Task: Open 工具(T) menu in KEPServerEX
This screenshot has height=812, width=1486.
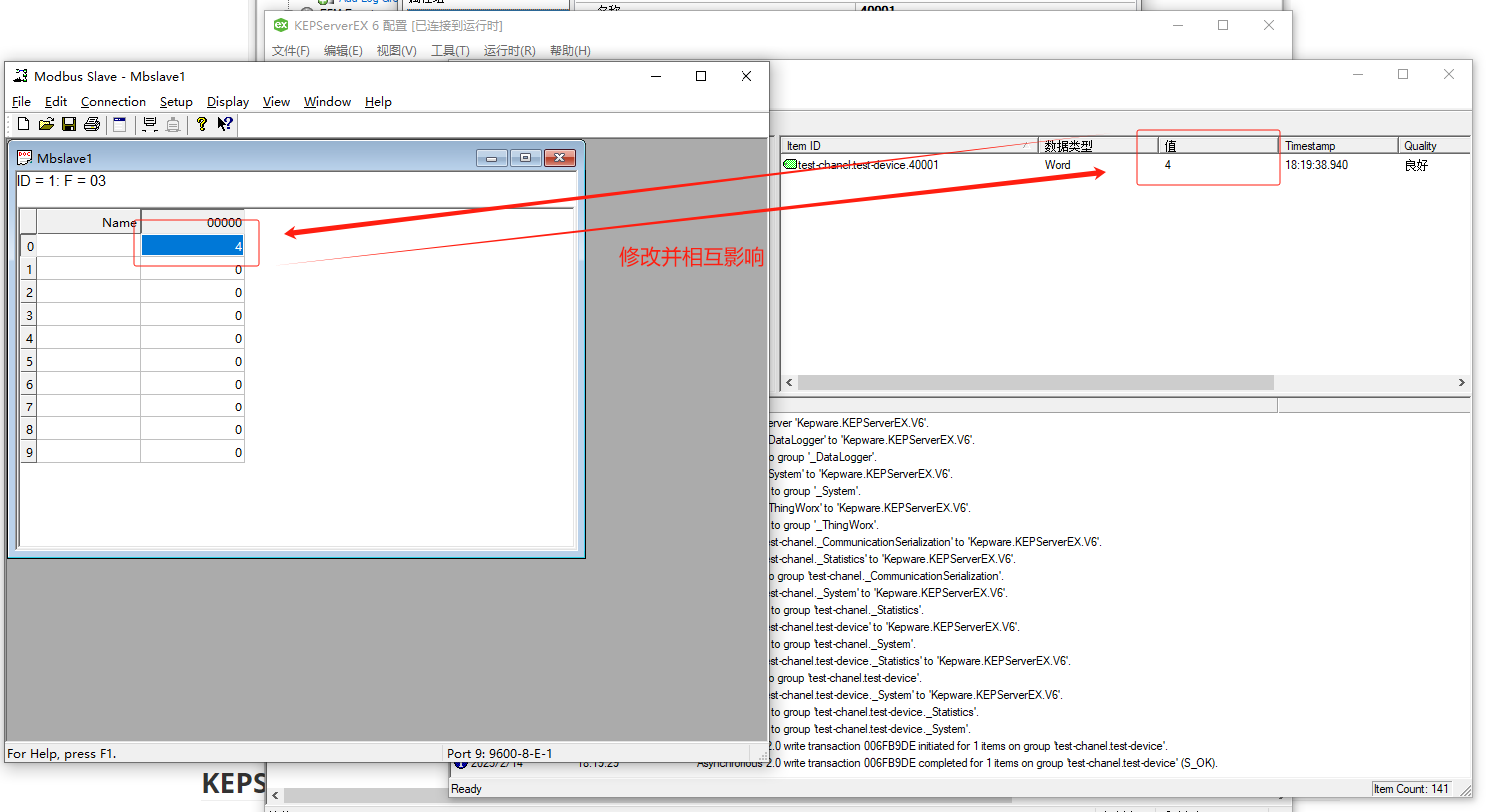Action: pyautogui.click(x=450, y=51)
